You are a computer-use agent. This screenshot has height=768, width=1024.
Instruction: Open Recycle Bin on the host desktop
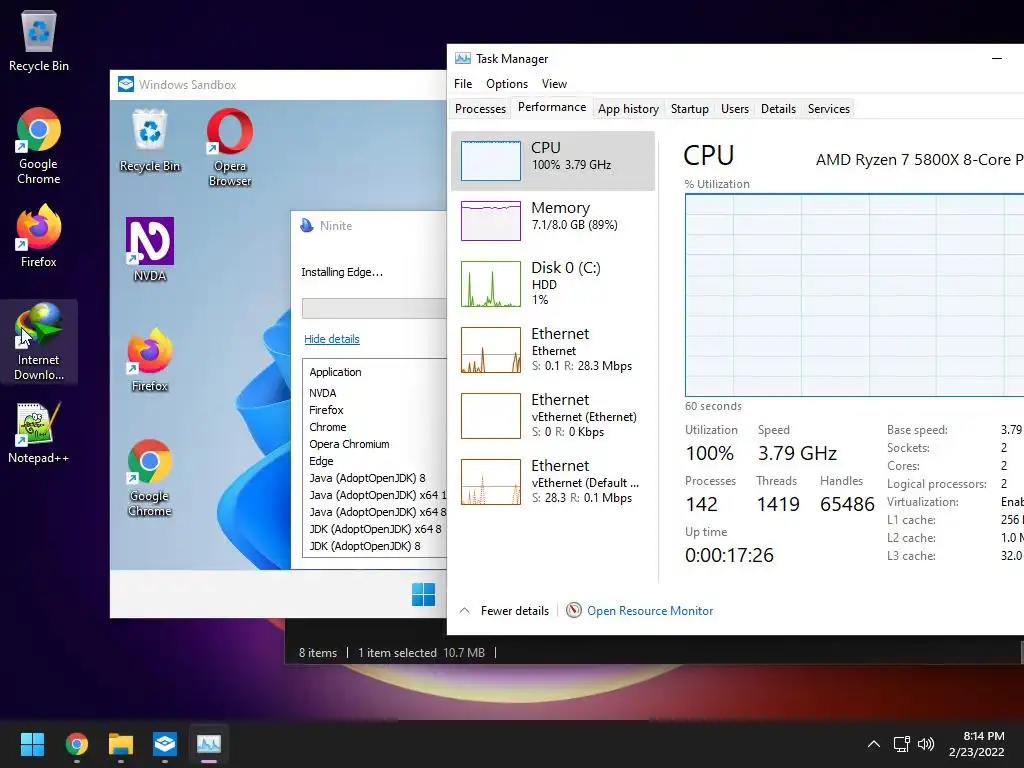pyautogui.click(x=39, y=42)
